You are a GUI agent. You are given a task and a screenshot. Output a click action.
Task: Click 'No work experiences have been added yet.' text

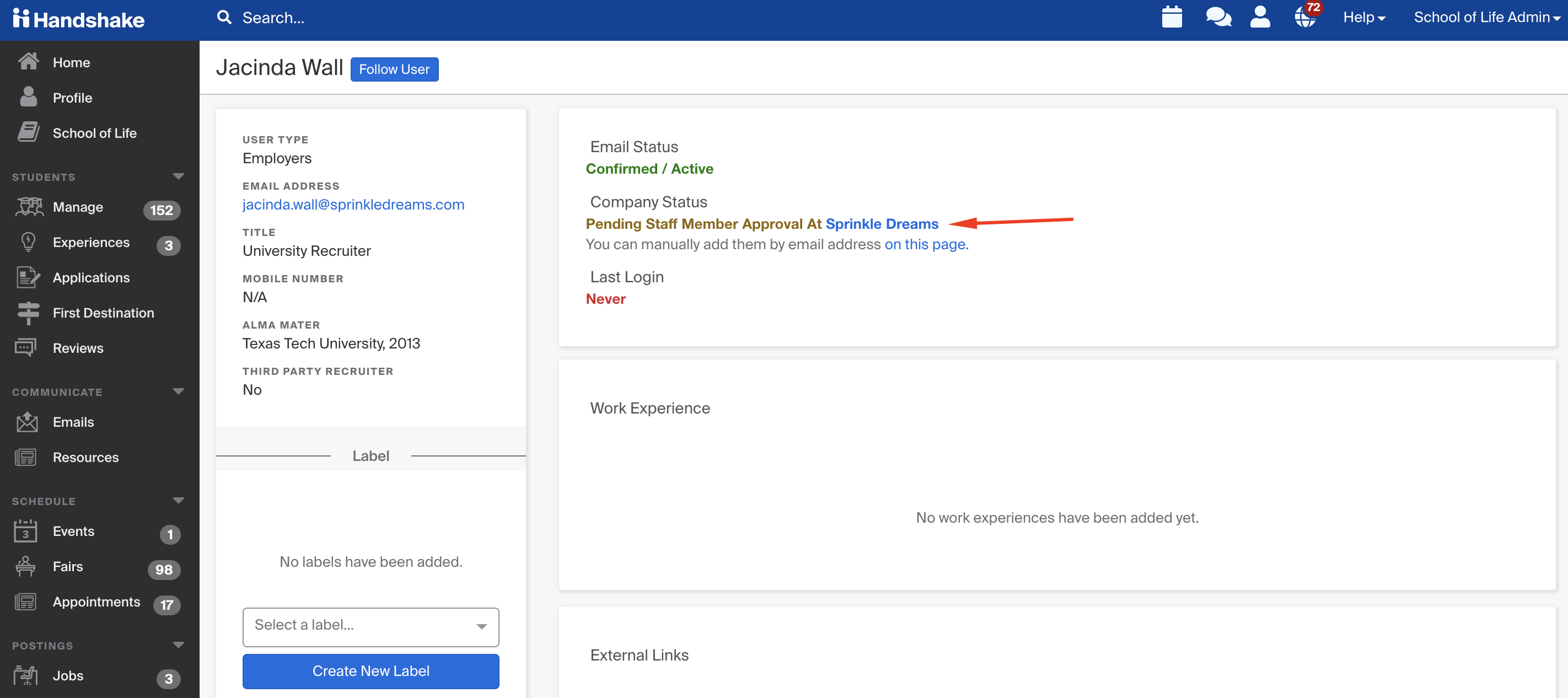pos(1057,517)
